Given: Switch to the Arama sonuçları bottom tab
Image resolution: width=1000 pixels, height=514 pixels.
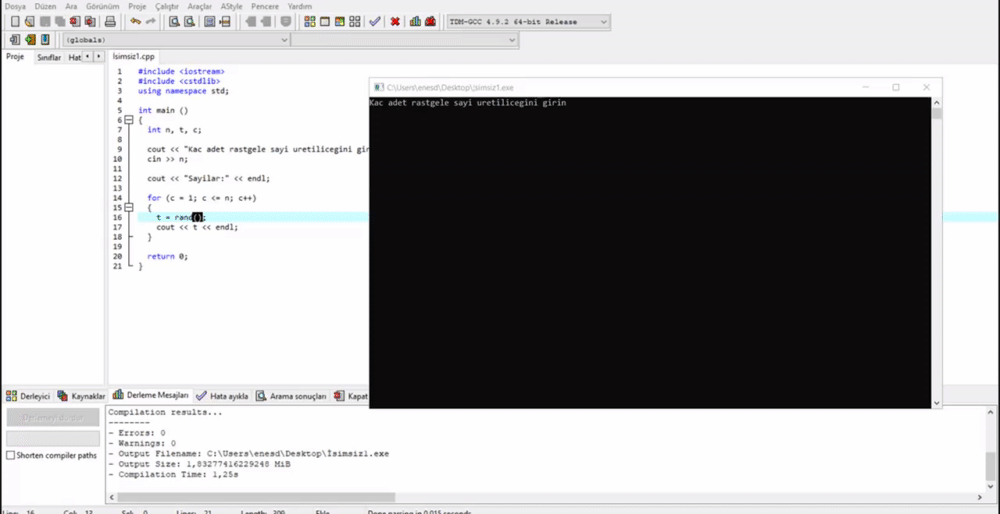Looking at the screenshot, I should tap(291, 396).
